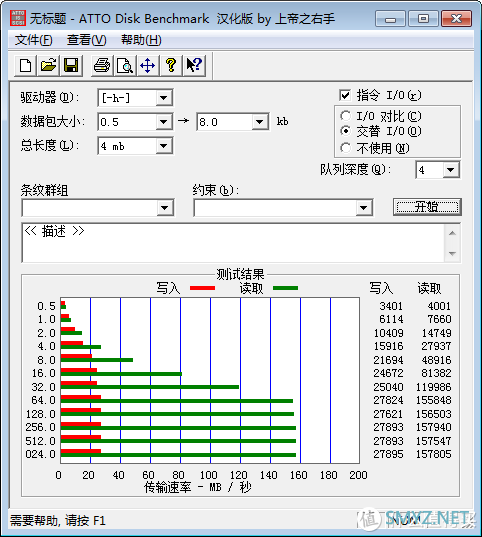This screenshot has height=537, width=482.
Task: Click the write value 24672
Action: pos(388,373)
